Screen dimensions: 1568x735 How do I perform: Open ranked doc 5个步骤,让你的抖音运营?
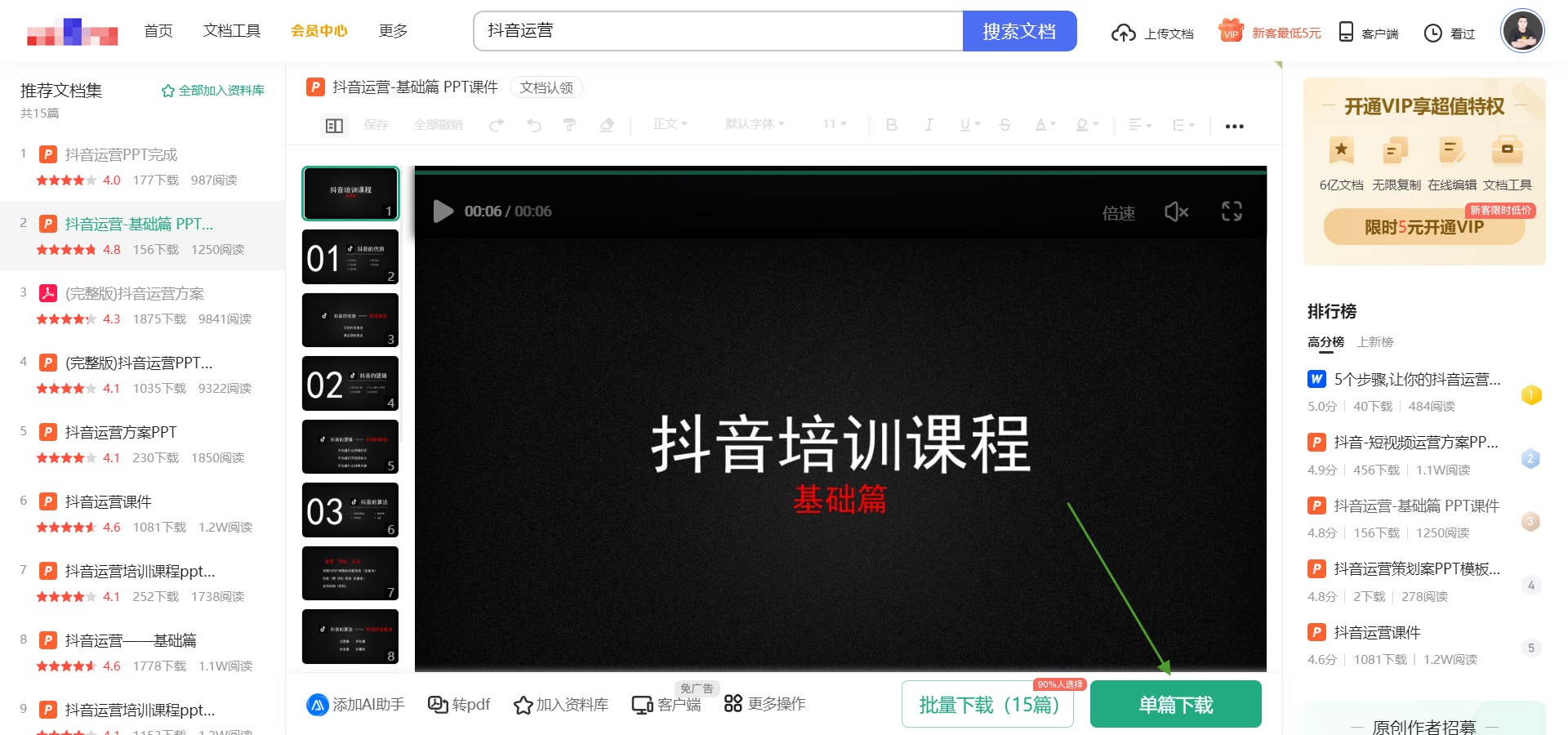(x=1417, y=379)
